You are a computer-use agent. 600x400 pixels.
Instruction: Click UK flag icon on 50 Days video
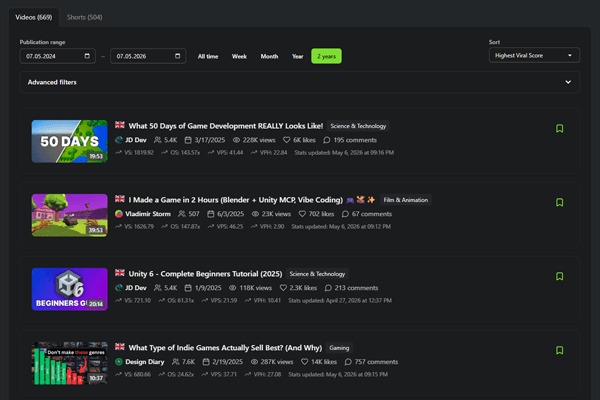click(120, 125)
